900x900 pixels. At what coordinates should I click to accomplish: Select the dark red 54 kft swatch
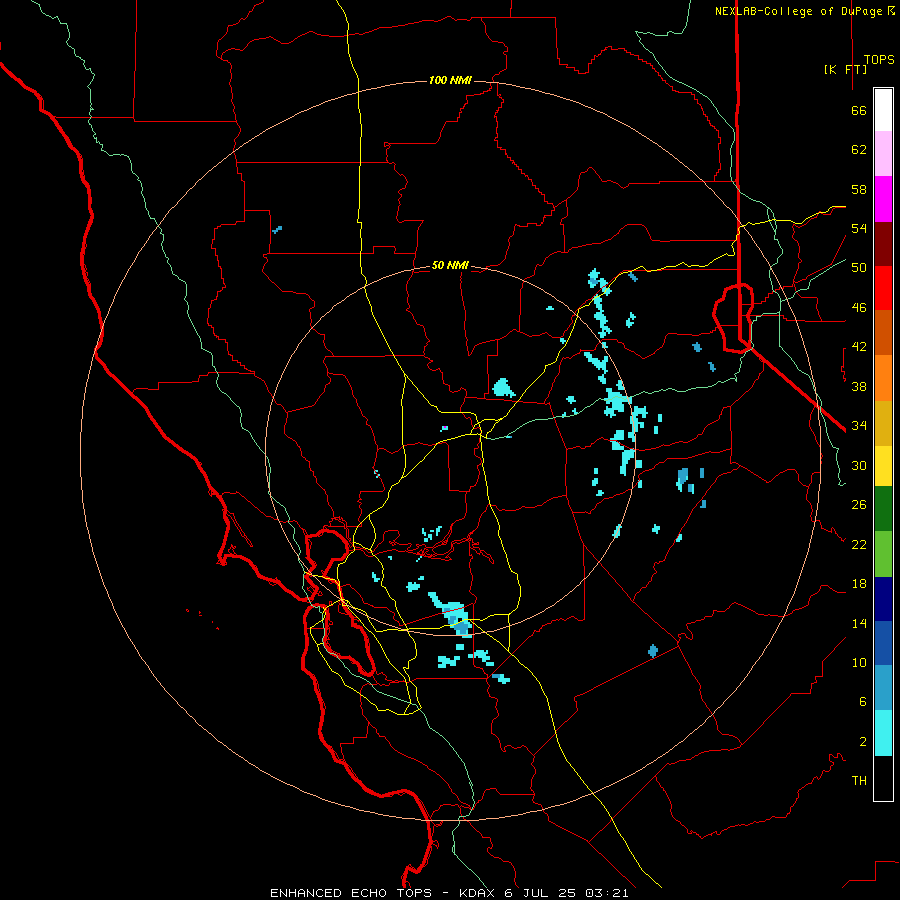[883, 244]
